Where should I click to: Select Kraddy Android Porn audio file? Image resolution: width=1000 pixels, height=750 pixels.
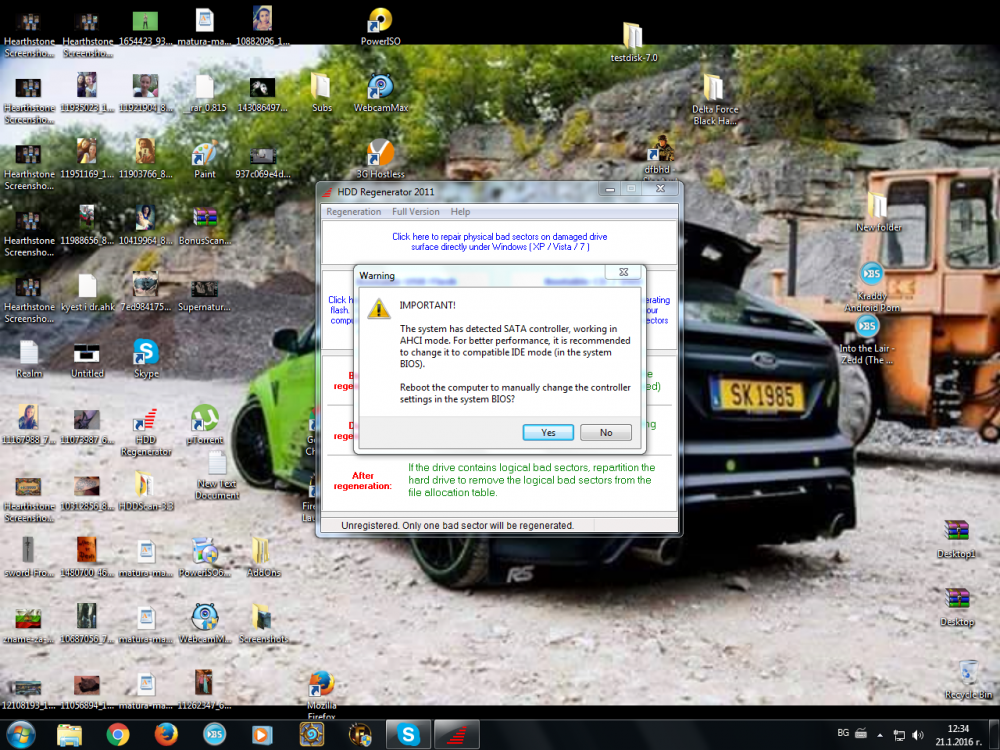[x=872, y=287]
